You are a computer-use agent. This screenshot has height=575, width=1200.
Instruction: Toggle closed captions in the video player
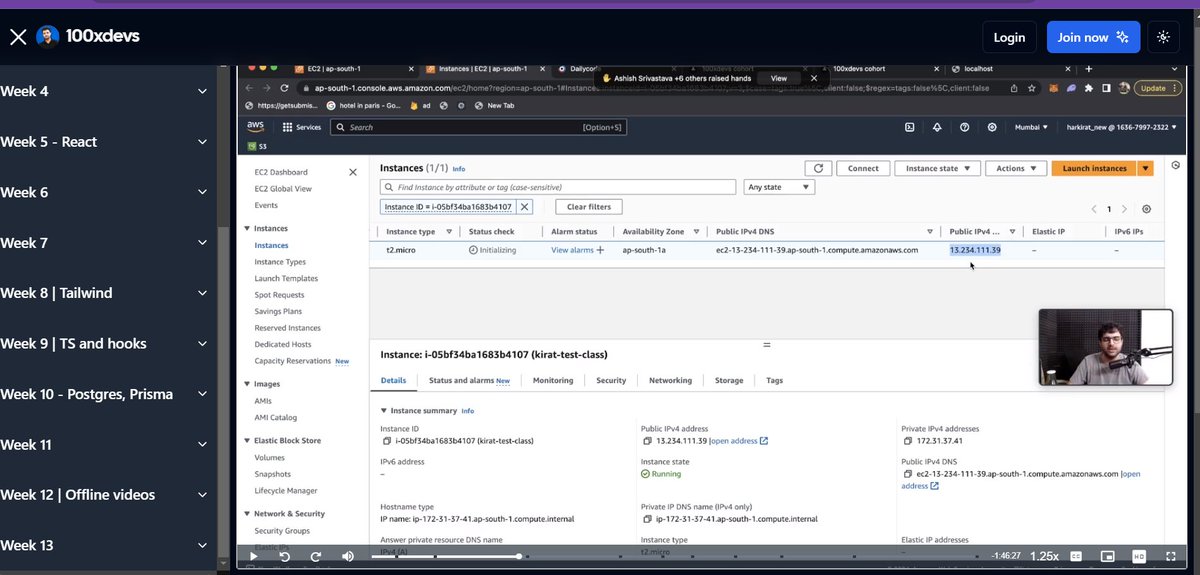pyautogui.click(x=1077, y=556)
